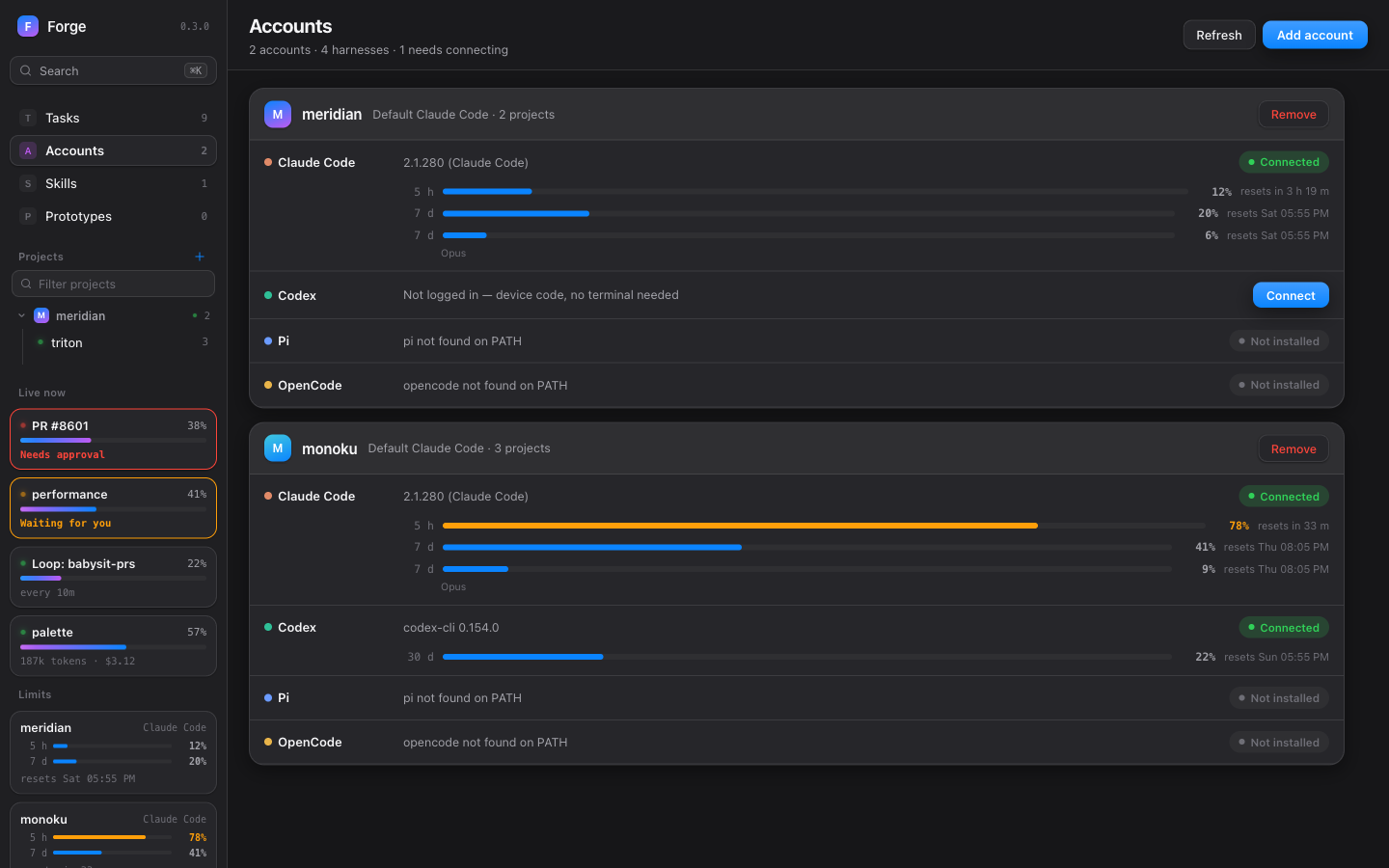This screenshot has width=1389, height=868.
Task: Click the meridian account name heading
Action: (332, 114)
